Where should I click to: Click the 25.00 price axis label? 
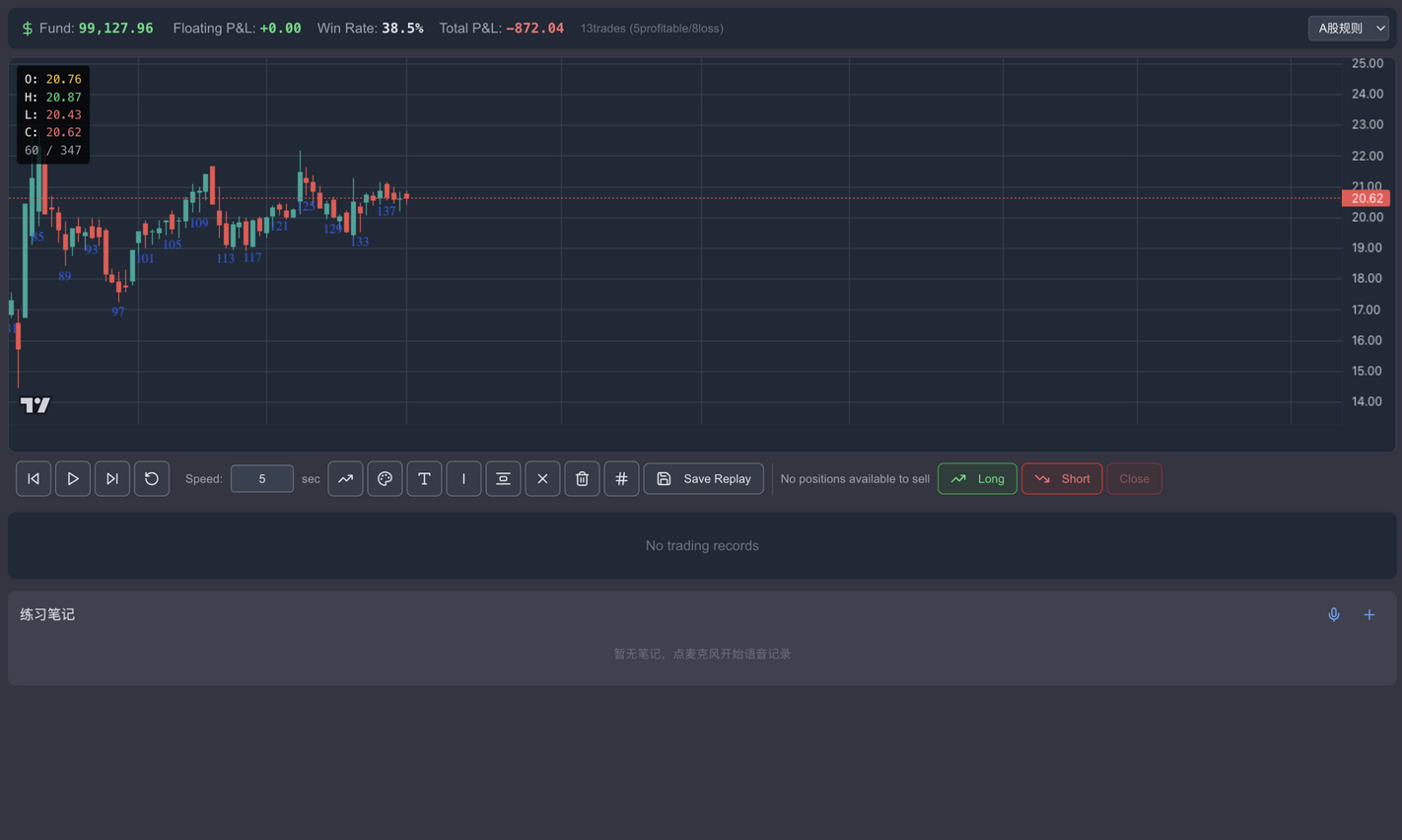[1367, 63]
